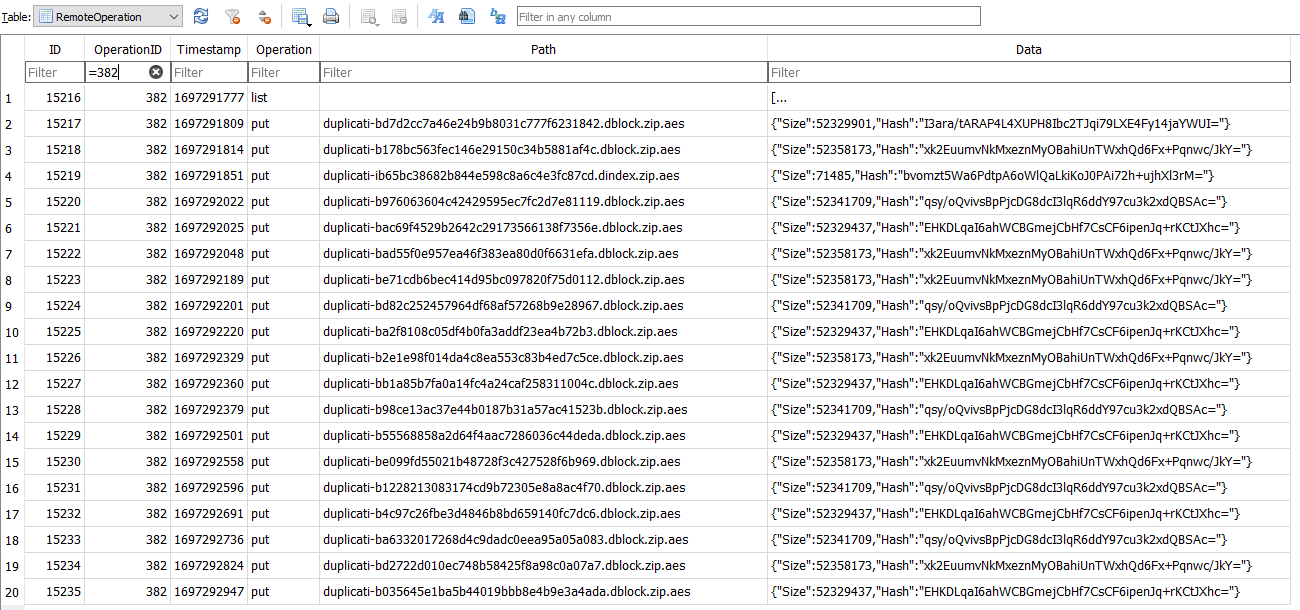This screenshot has height=610, width=1300.
Task: Sort by the Operation column header
Action: pyautogui.click(x=283, y=49)
